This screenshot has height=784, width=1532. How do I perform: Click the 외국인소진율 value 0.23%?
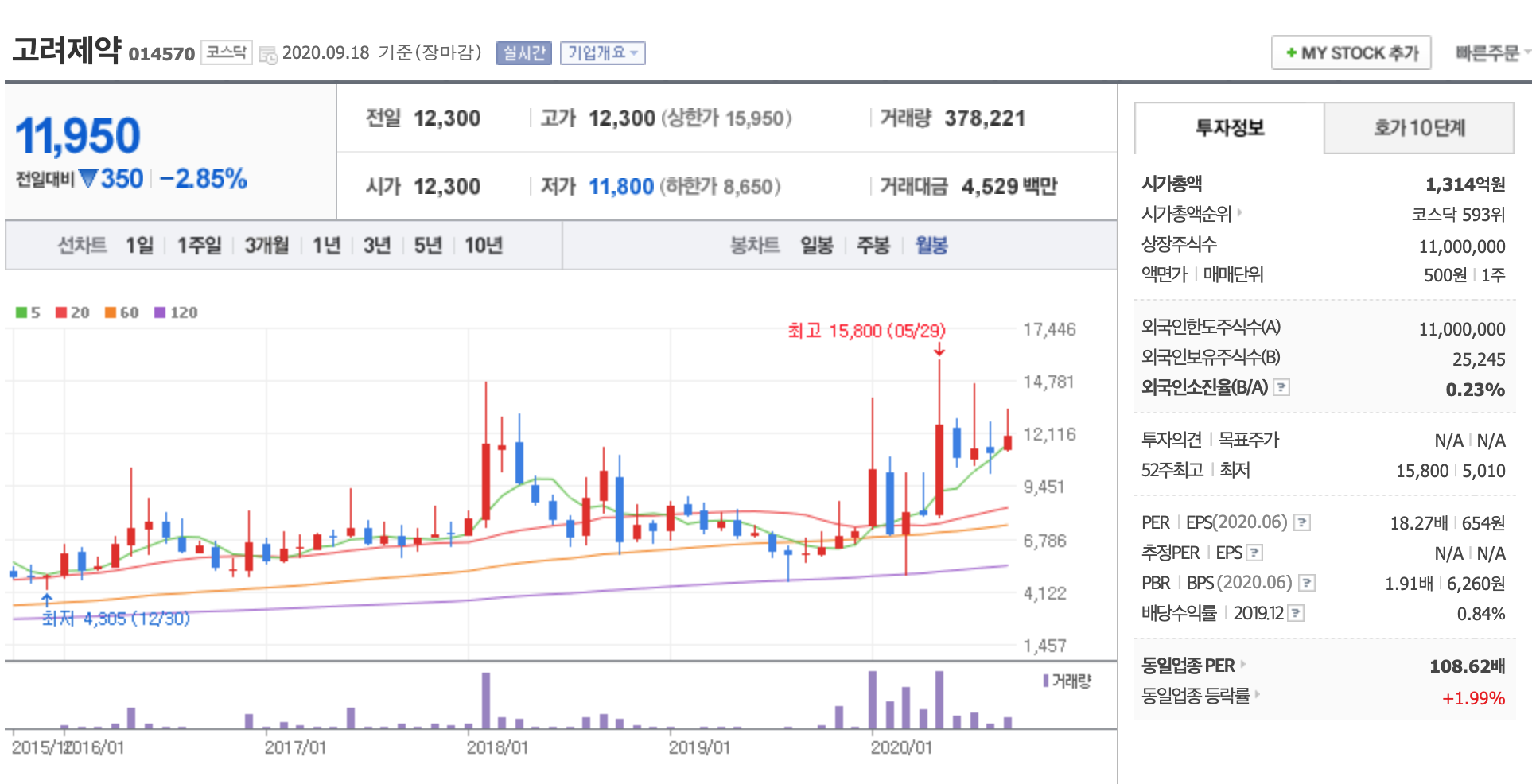(x=1476, y=390)
